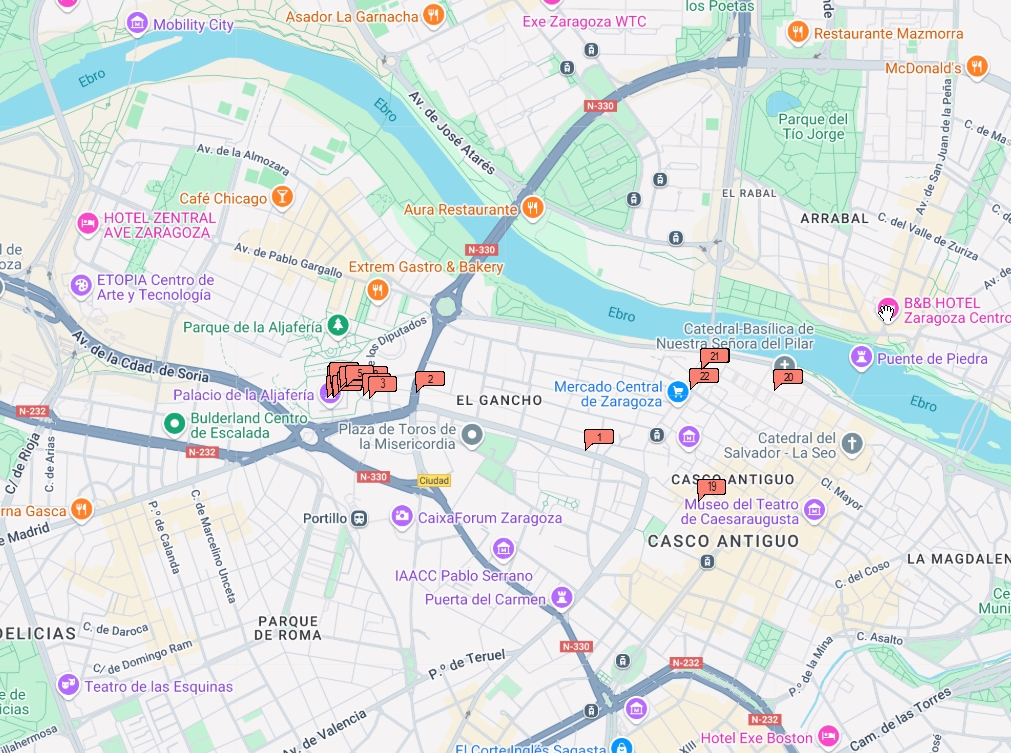Open the Bulderland Centro de Escalada marker

(x=174, y=424)
